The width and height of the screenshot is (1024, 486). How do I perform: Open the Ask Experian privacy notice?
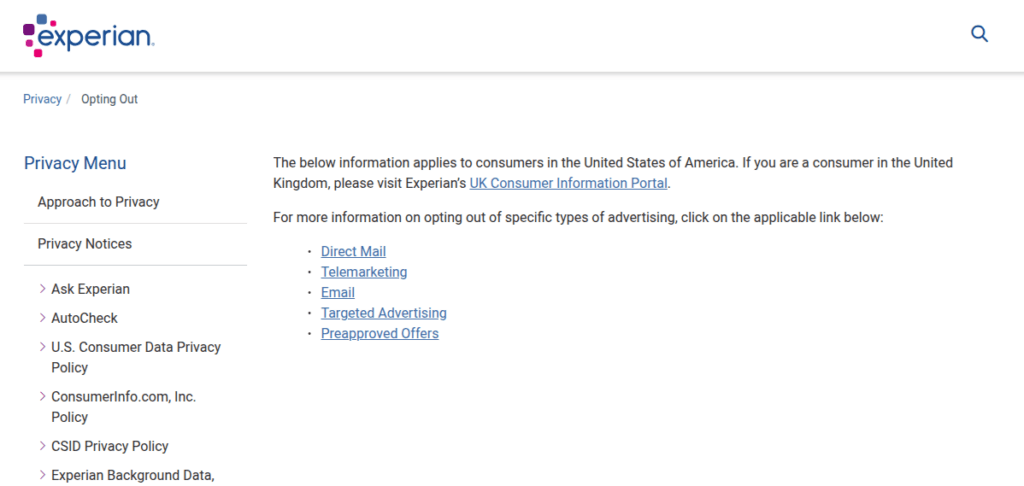[90, 289]
